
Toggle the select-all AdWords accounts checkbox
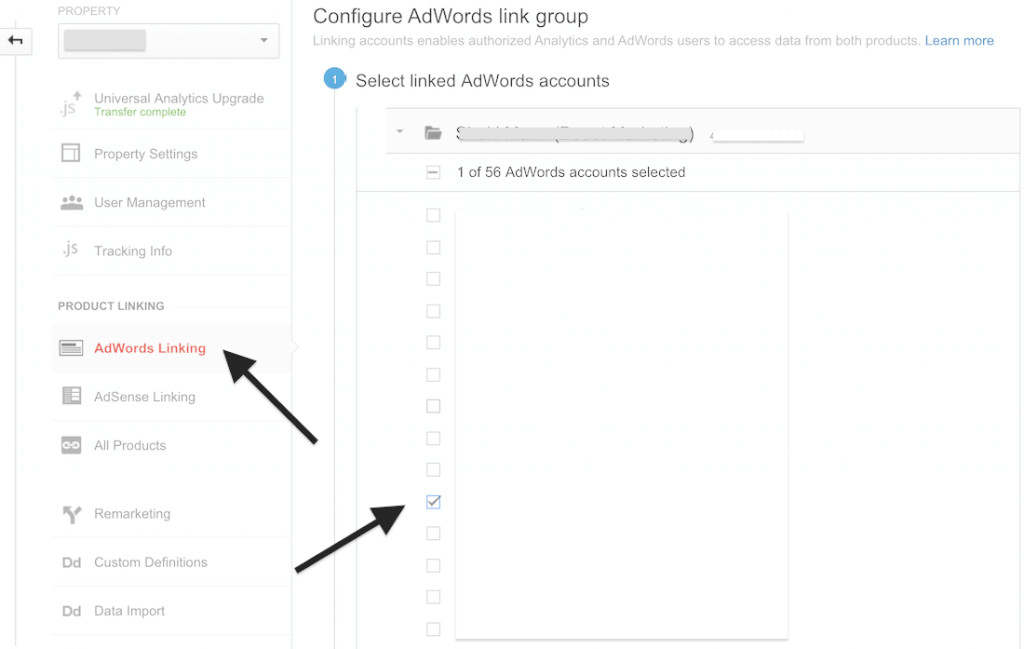433,172
